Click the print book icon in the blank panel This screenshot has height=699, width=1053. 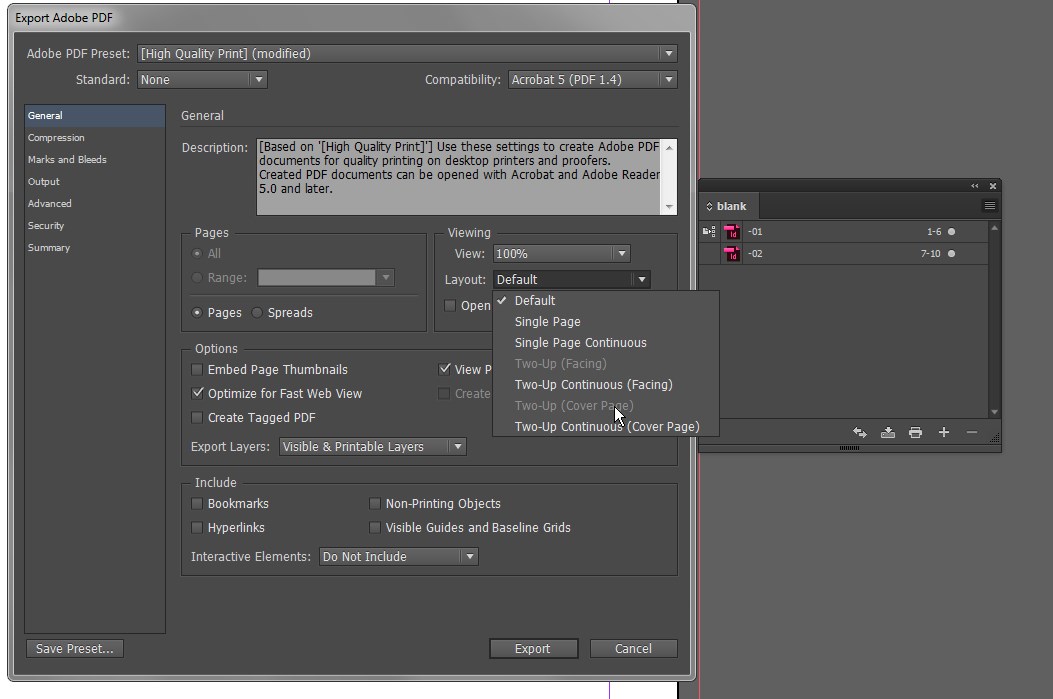pyautogui.click(x=915, y=432)
